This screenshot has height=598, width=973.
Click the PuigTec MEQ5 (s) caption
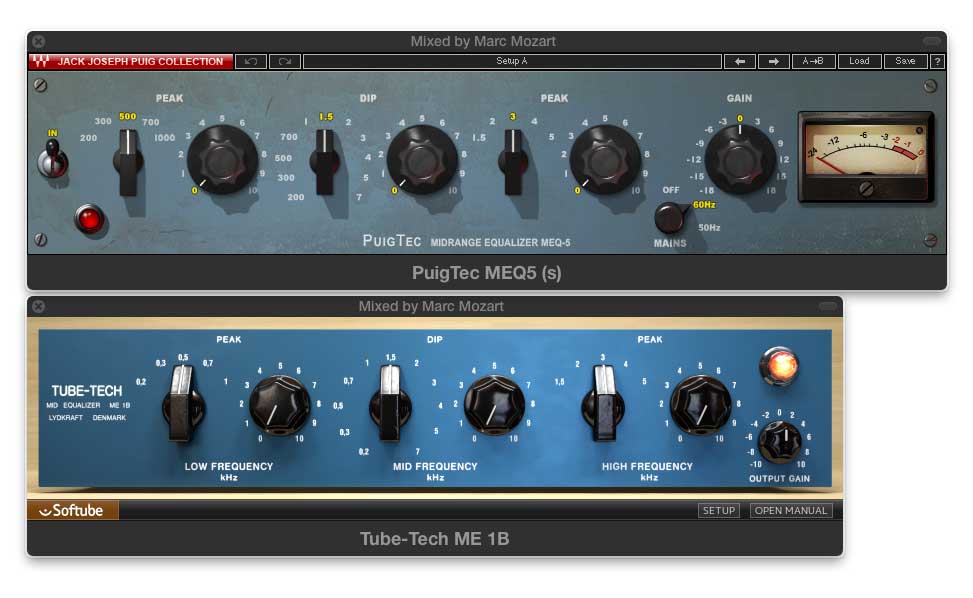tap(487, 273)
